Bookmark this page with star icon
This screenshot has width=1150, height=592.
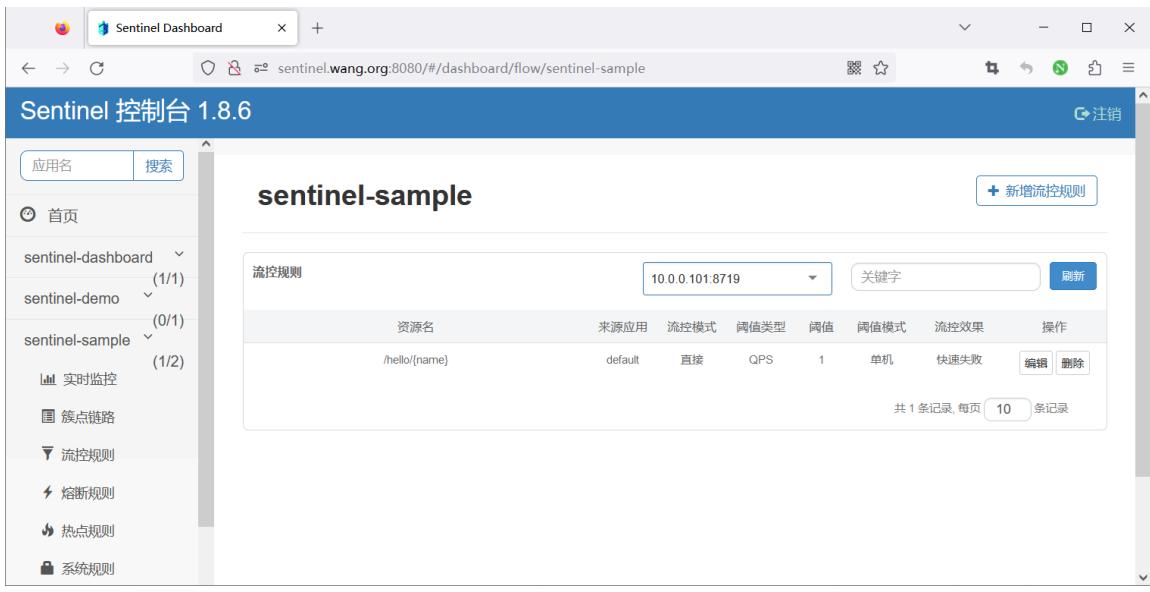881,68
